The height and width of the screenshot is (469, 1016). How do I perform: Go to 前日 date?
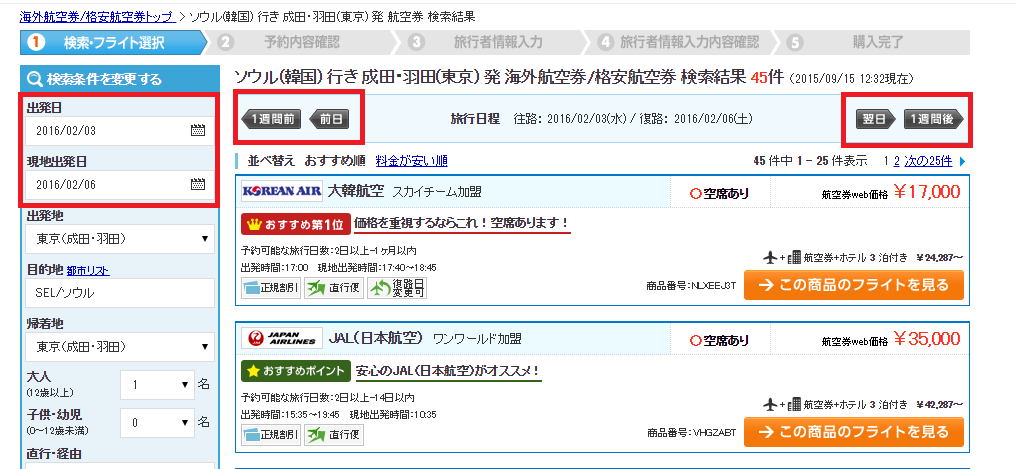click(x=329, y=119)
